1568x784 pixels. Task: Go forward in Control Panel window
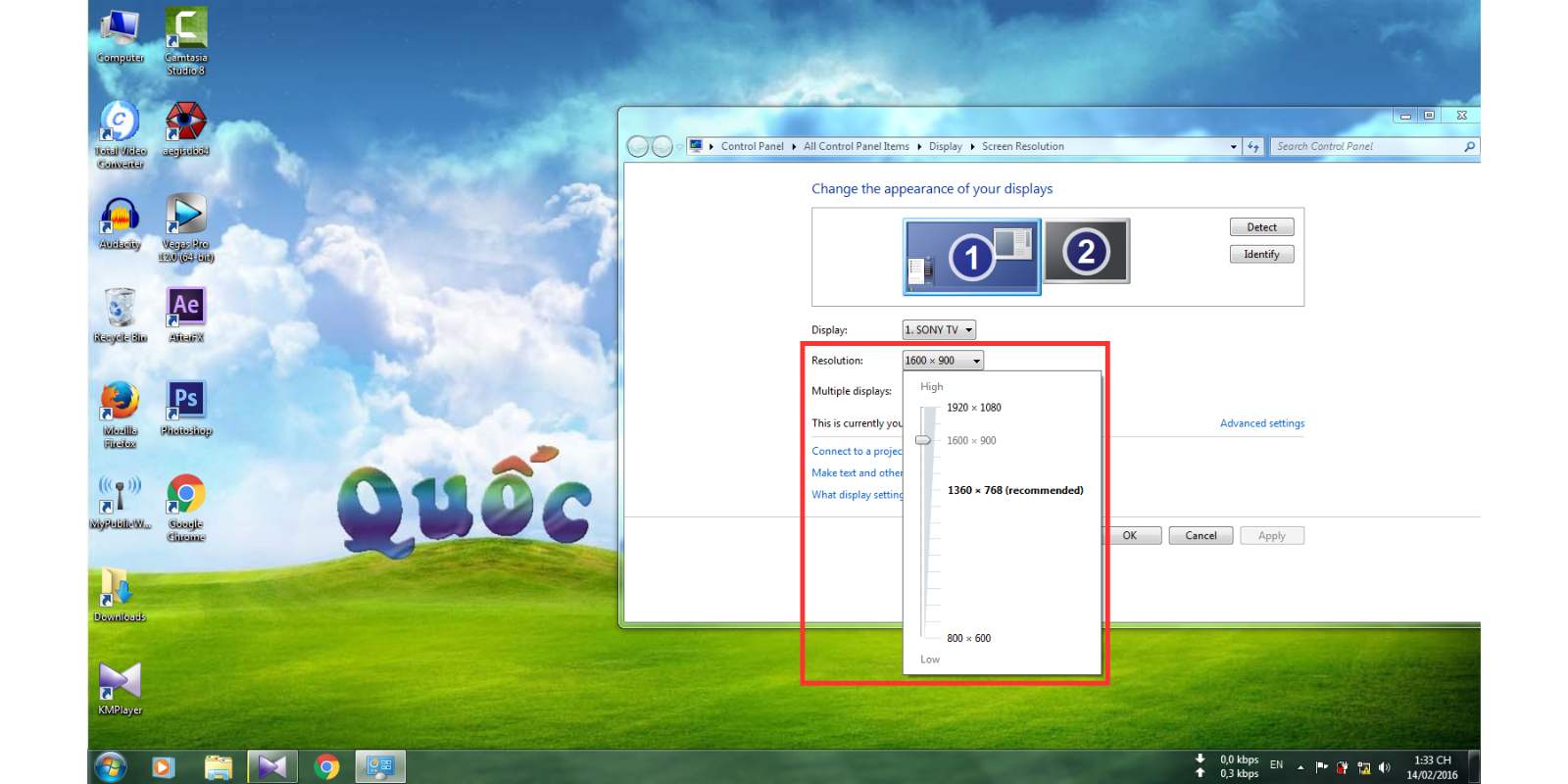(x=662, y=146)
